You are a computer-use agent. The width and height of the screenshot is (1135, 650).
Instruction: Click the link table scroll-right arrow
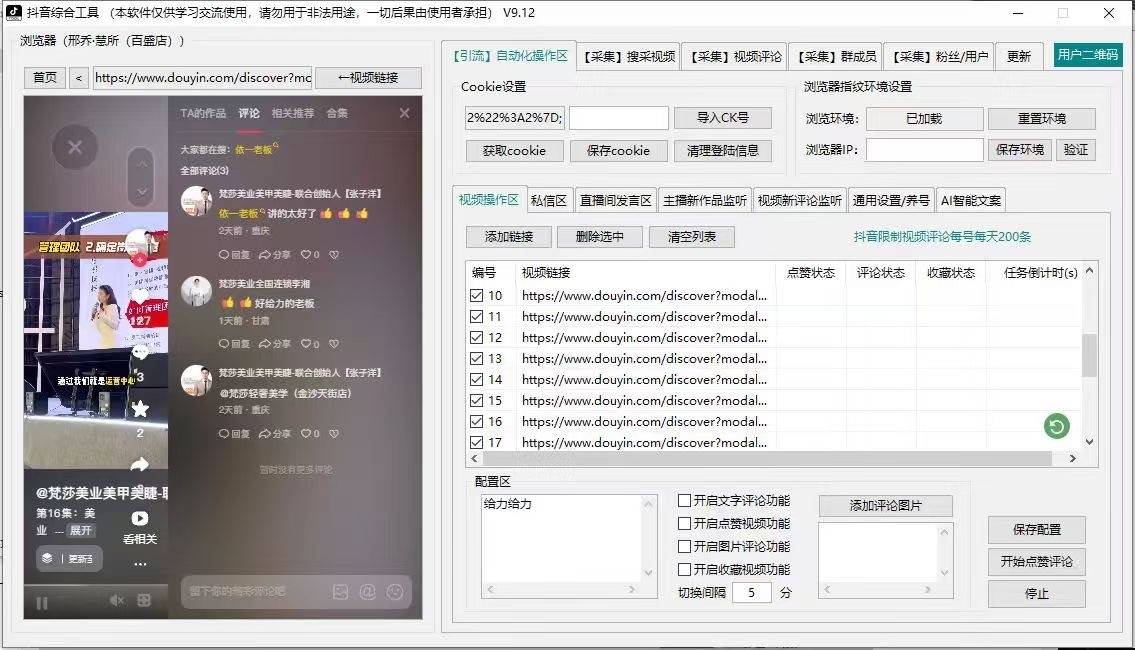pos(1073,458)
